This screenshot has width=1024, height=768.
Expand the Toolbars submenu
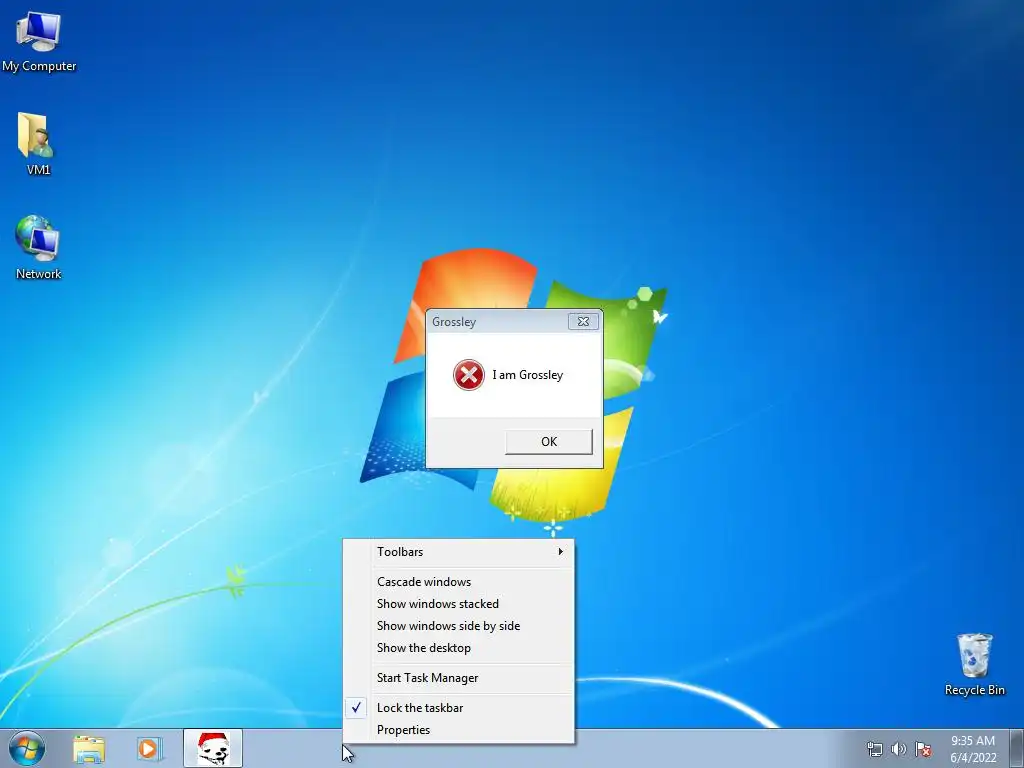coord(458,552)
